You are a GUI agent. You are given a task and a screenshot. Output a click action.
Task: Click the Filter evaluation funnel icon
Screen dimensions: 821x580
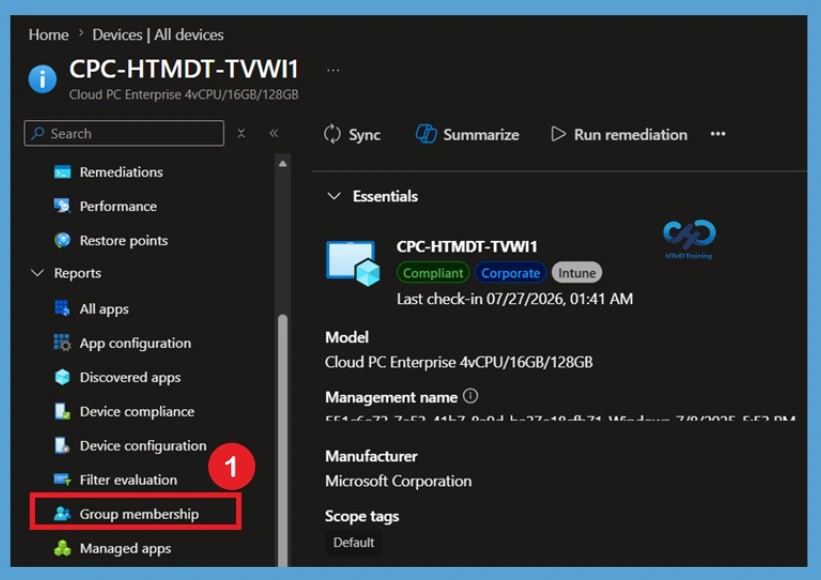62,479
